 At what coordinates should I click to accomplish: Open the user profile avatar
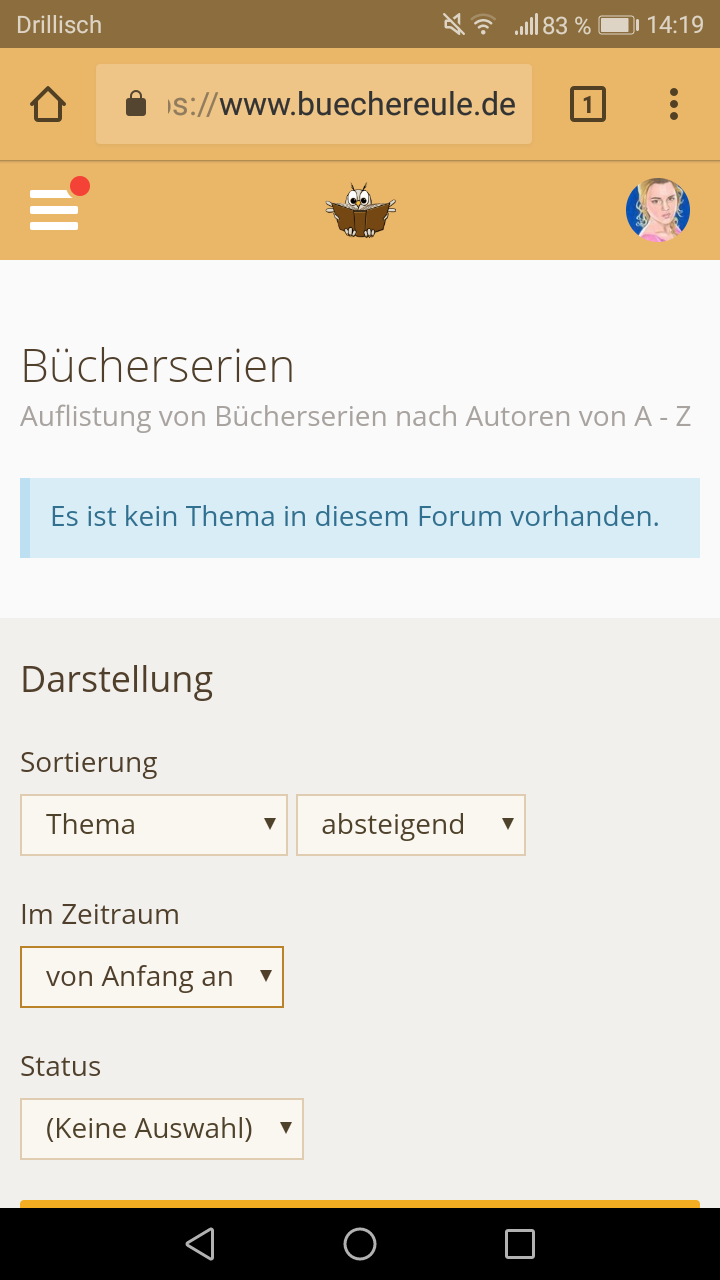tap(657, 210)
